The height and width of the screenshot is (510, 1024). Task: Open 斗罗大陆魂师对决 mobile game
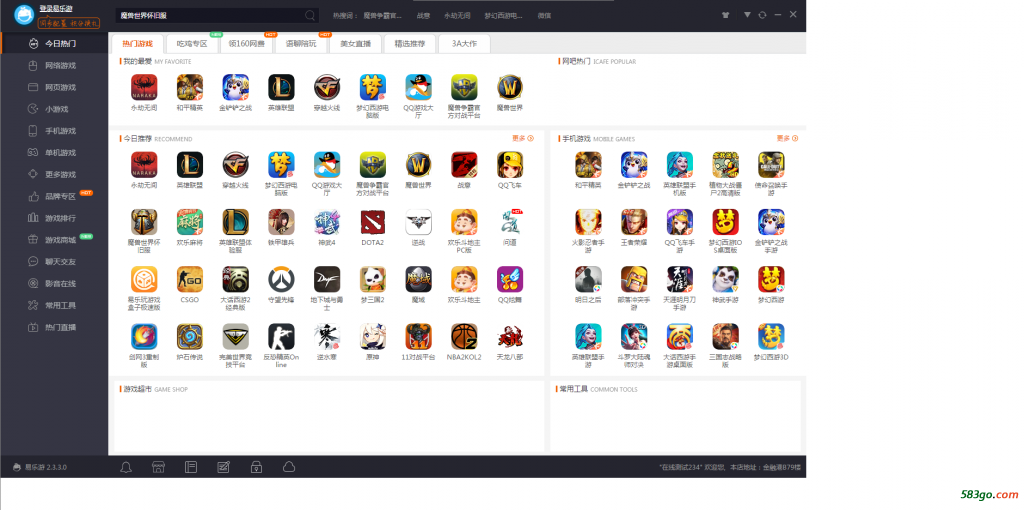633,336
